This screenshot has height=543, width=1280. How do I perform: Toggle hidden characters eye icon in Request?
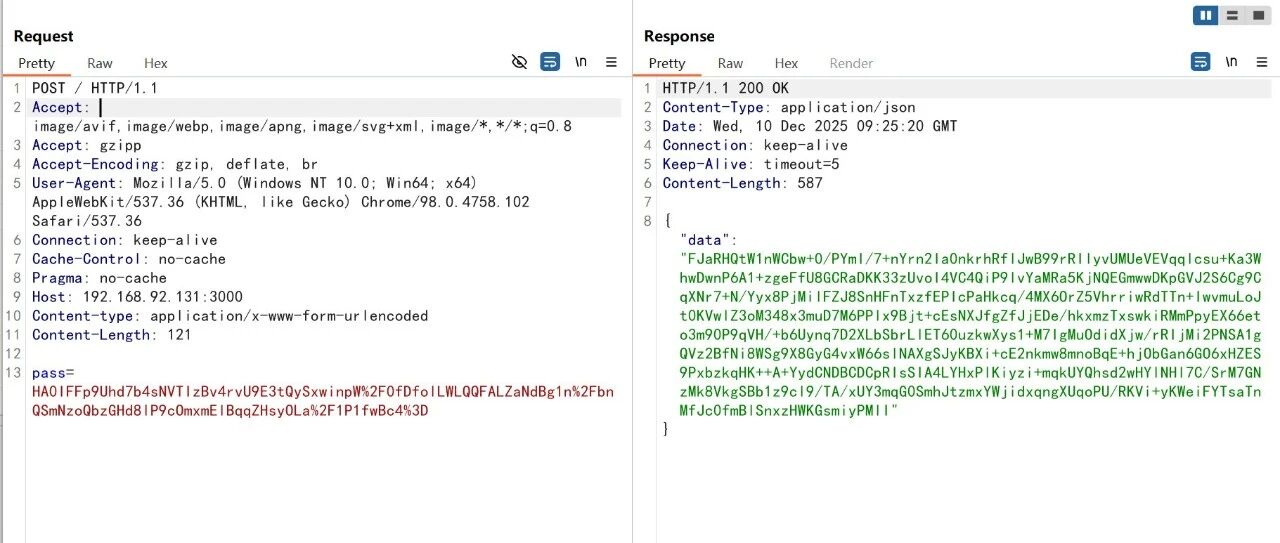(x=519, y=62)
